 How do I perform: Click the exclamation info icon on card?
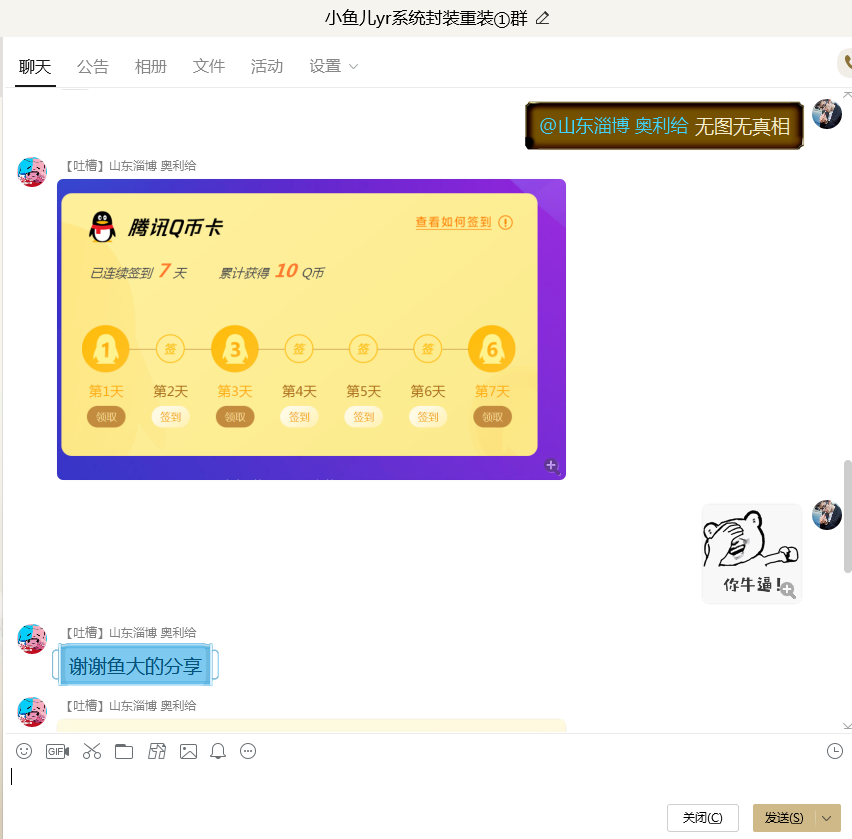[505, 222]
